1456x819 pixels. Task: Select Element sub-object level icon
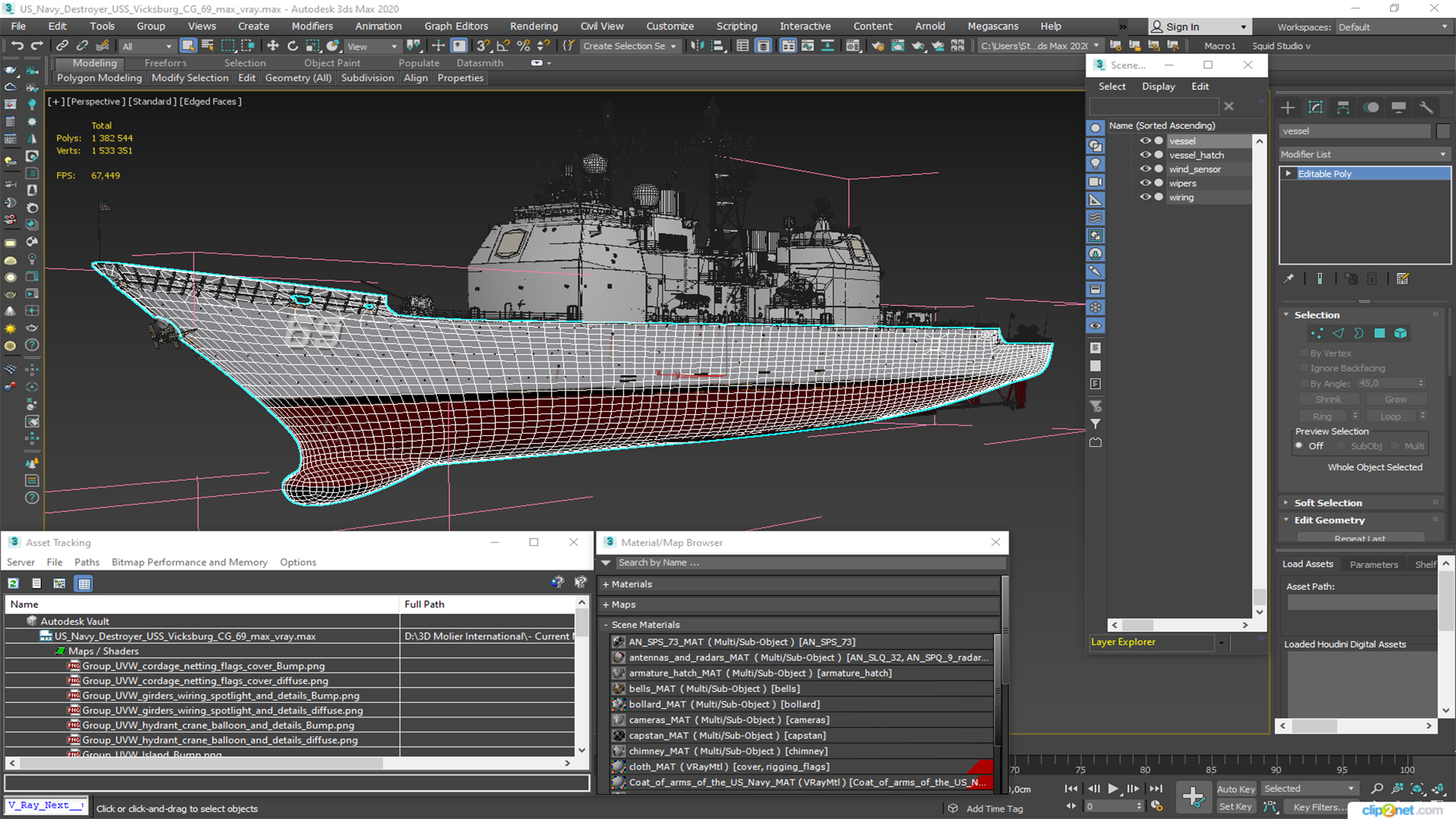pyautogui.click(x=1401, y=334)
